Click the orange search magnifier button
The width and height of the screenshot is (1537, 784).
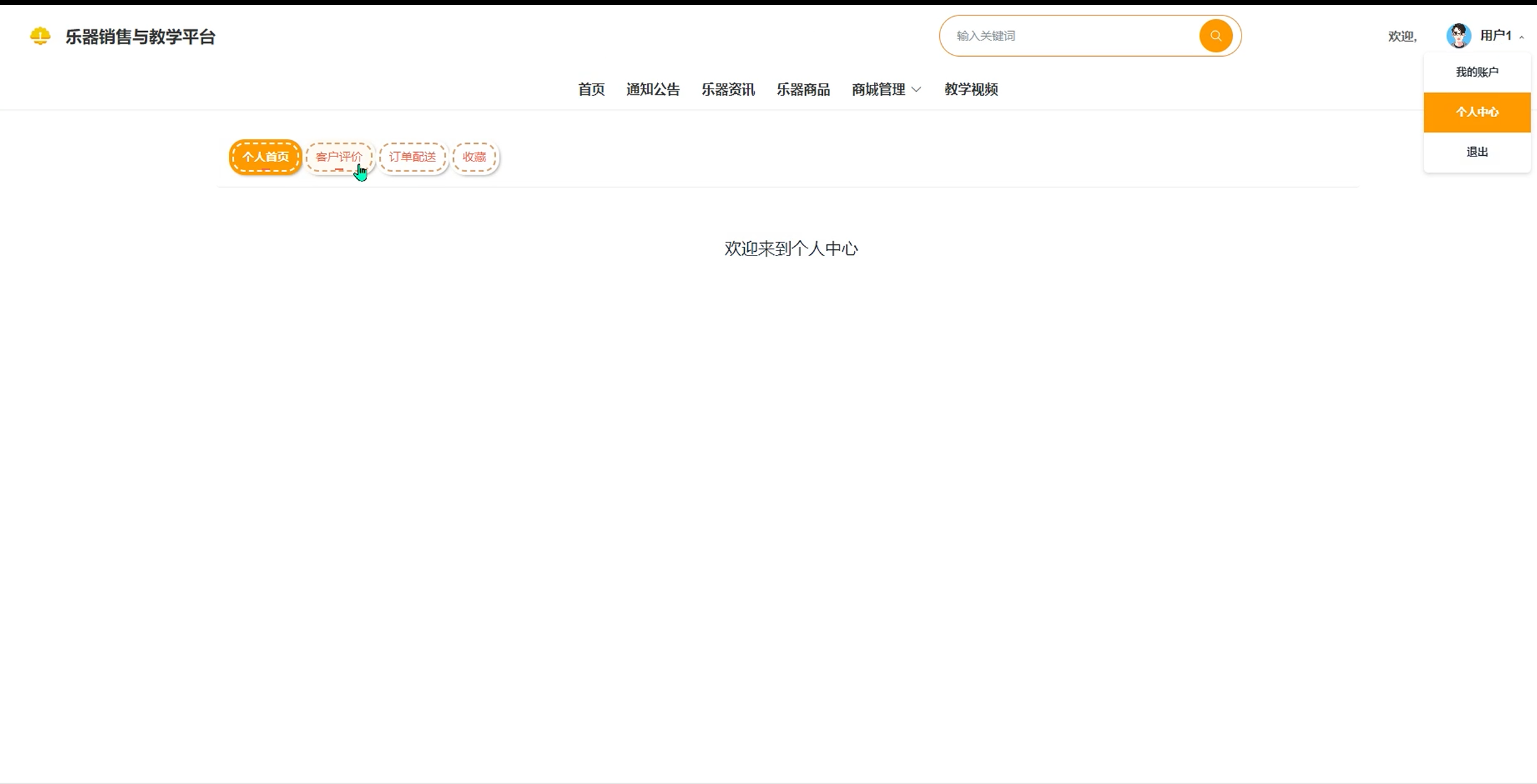tap(1215, 36)
